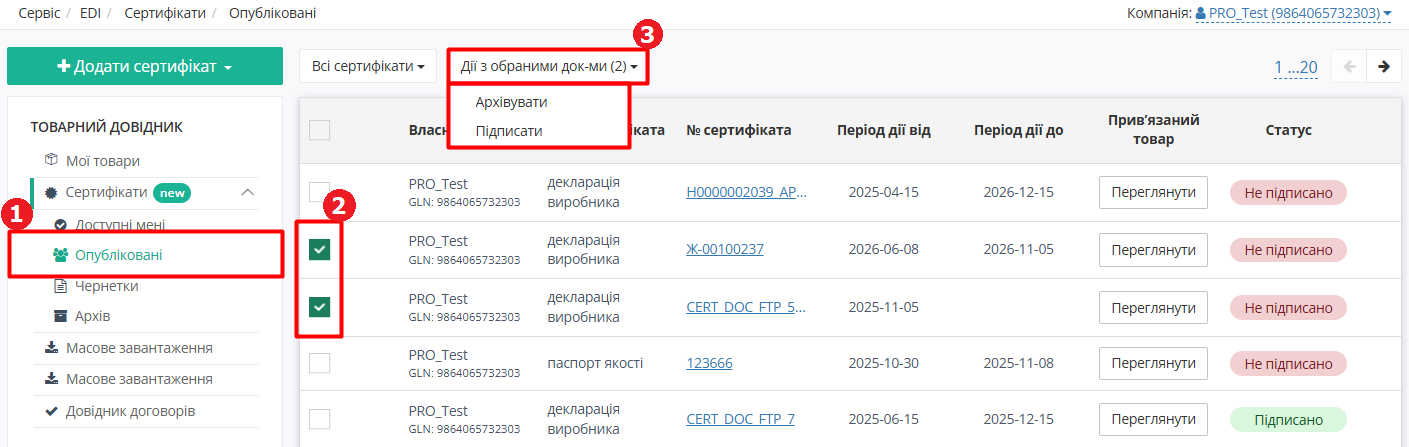Click the 'Період дії до' column header
Viewport: 1409px width, 447px height.
tap(1019, 130)
